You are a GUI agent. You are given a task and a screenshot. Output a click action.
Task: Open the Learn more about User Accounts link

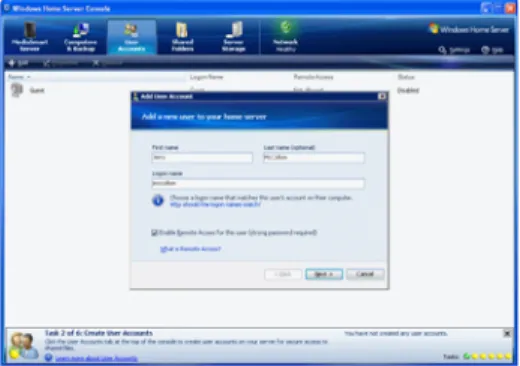click(x=96, y=358)
